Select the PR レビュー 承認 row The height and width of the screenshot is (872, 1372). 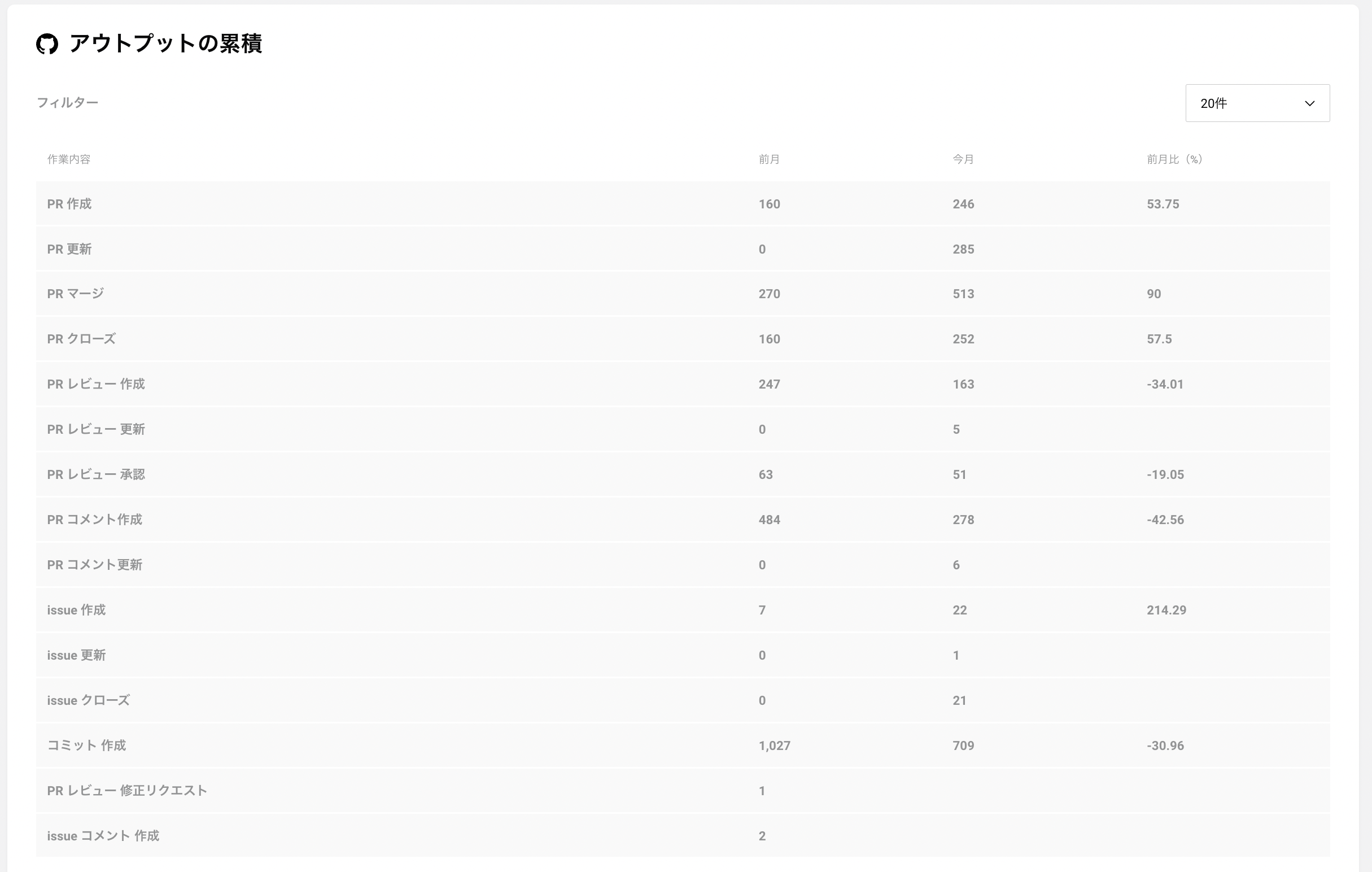(x=683, y=475)
